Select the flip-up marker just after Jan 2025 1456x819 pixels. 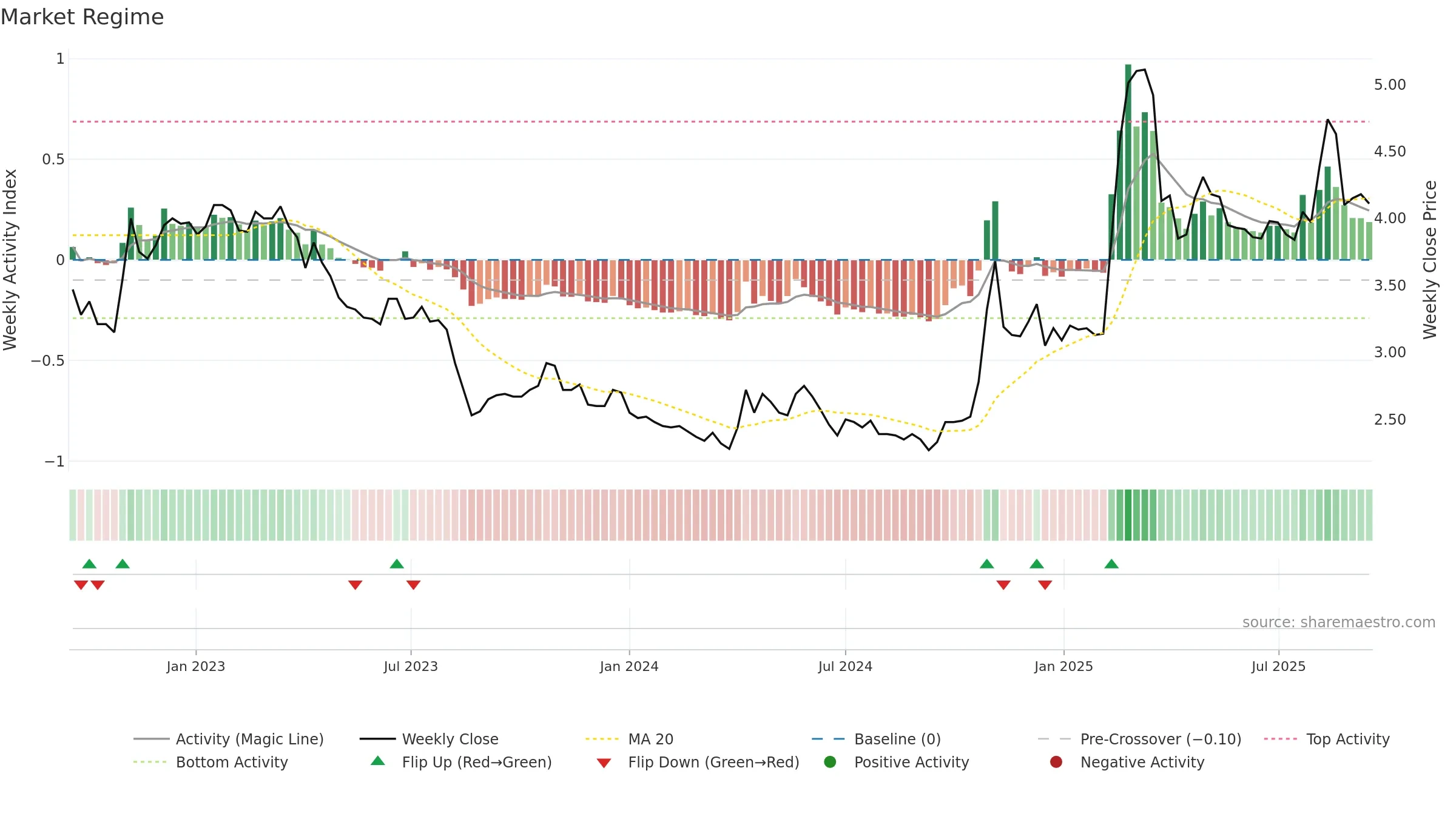(x=1111, y=564)
